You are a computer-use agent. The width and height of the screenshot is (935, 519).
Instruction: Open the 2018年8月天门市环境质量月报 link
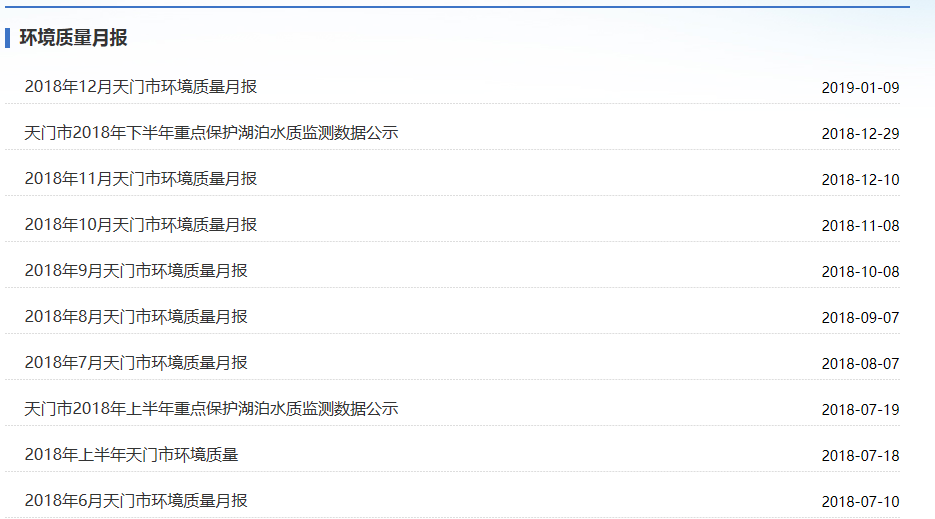[136, 317]
